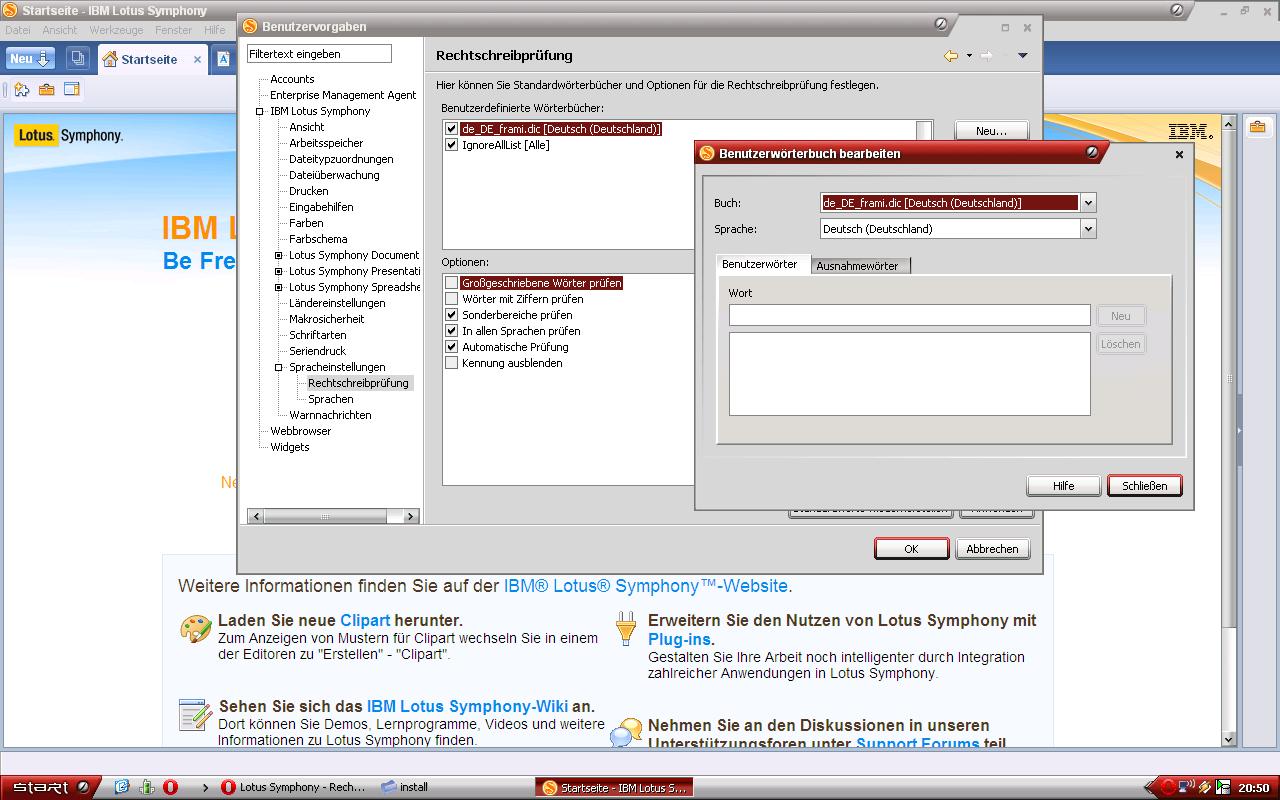Open the Sprache dropdown list
The width and height of the screenshot is (1280, 800).
(1088, 229)
